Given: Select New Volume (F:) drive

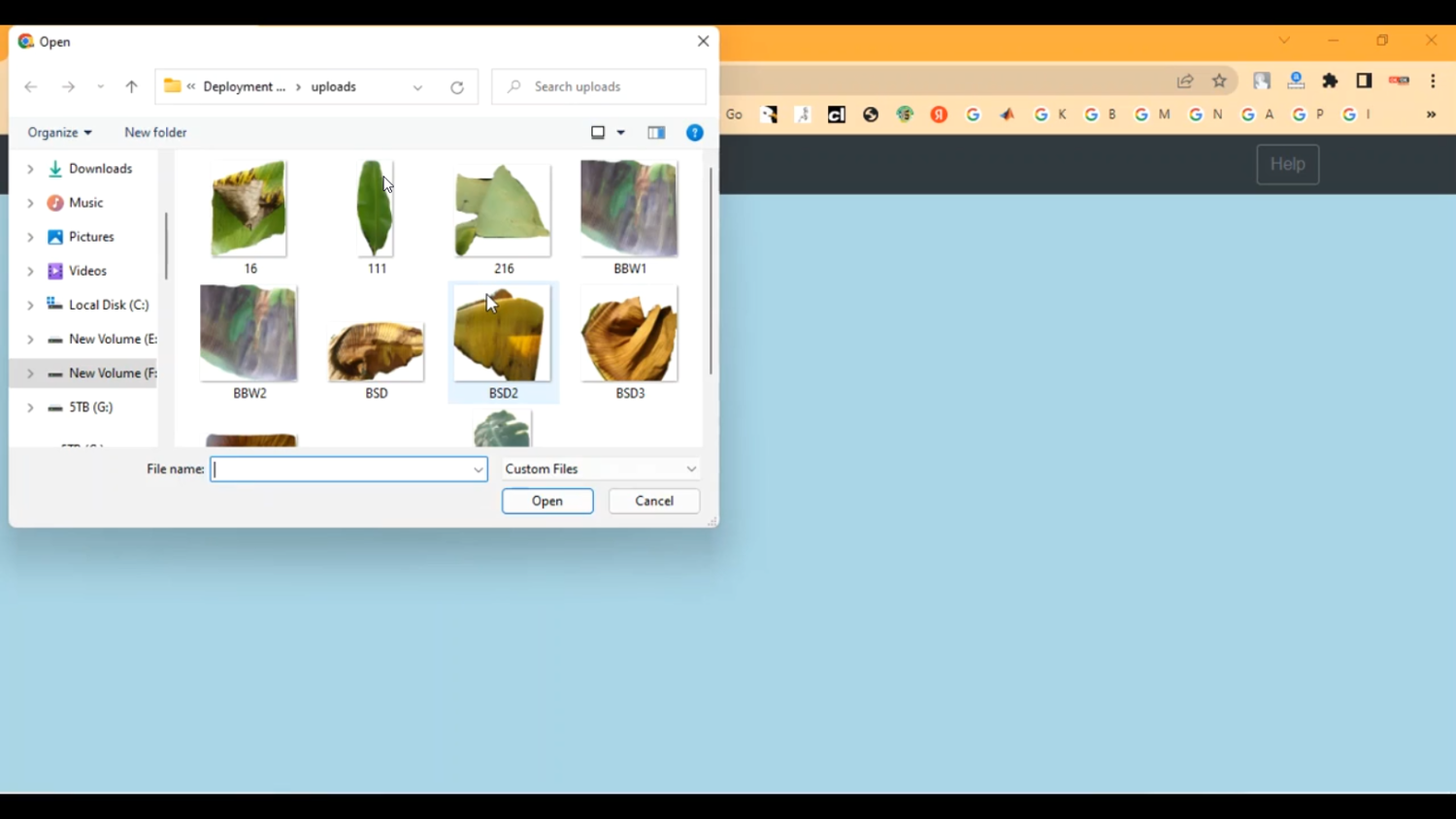Looking at the screenshot, I should [x=113, y=373].
